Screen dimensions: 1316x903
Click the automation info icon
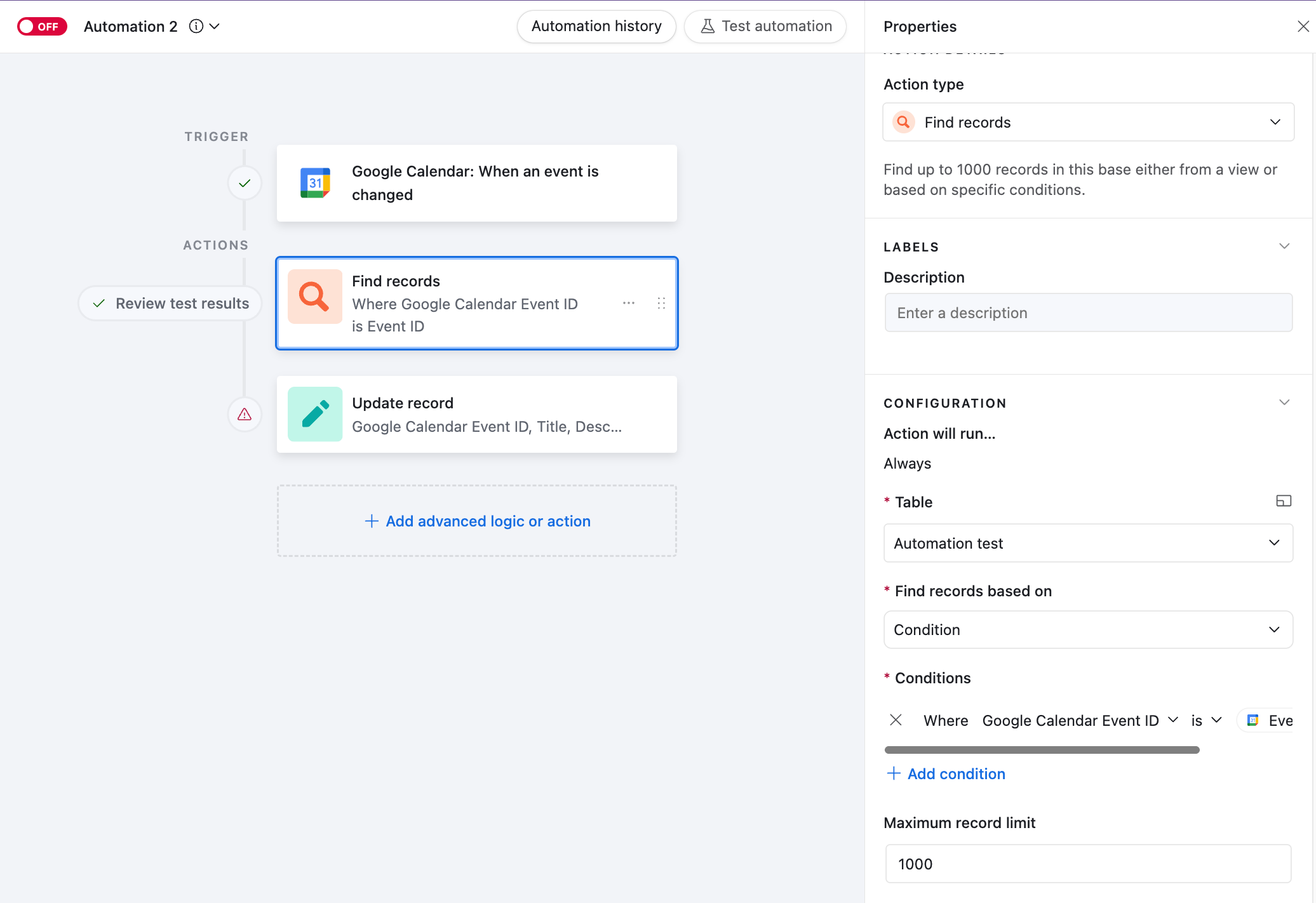(196, 26)
